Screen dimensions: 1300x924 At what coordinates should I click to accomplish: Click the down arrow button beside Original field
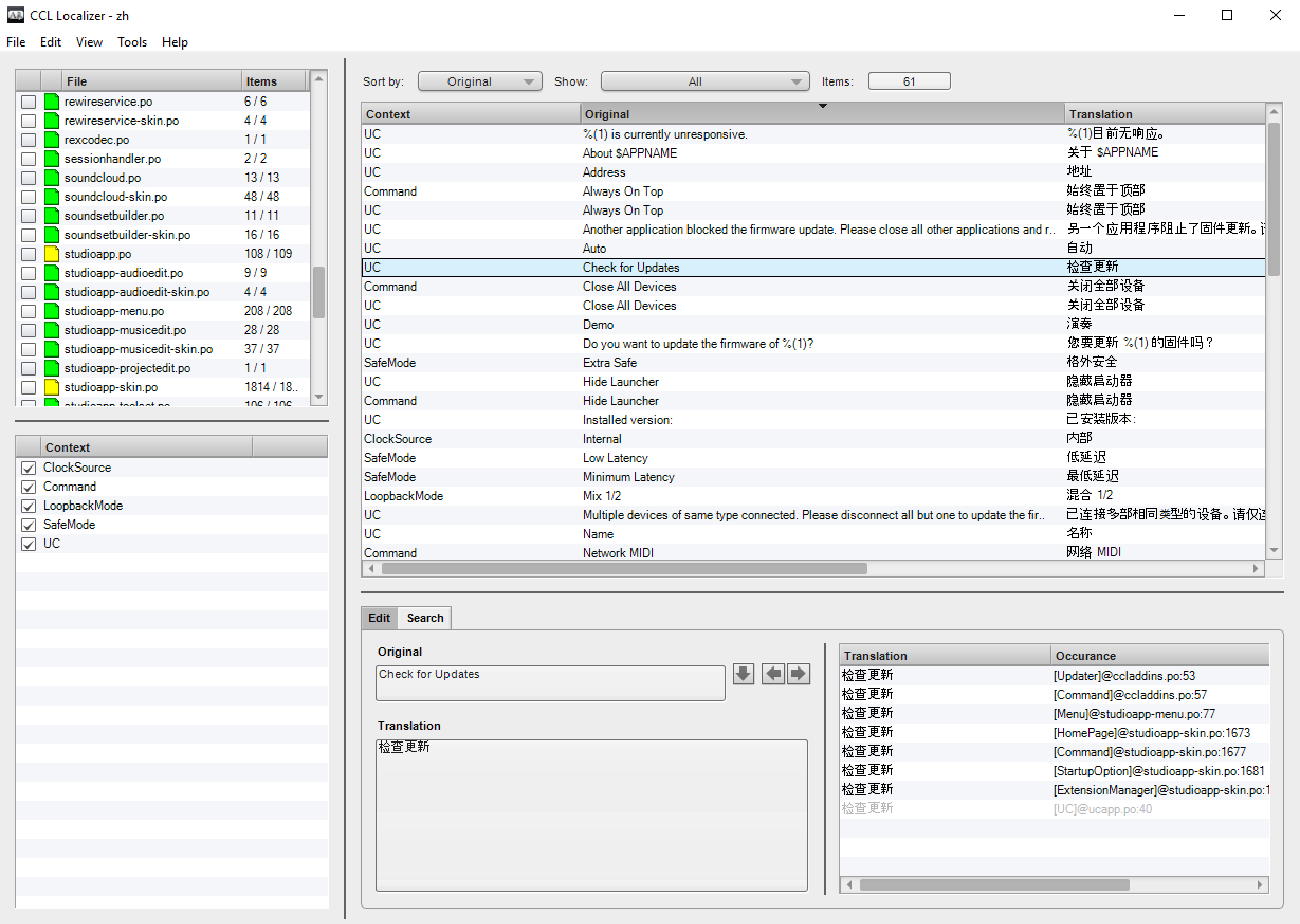tap(743, 674)
